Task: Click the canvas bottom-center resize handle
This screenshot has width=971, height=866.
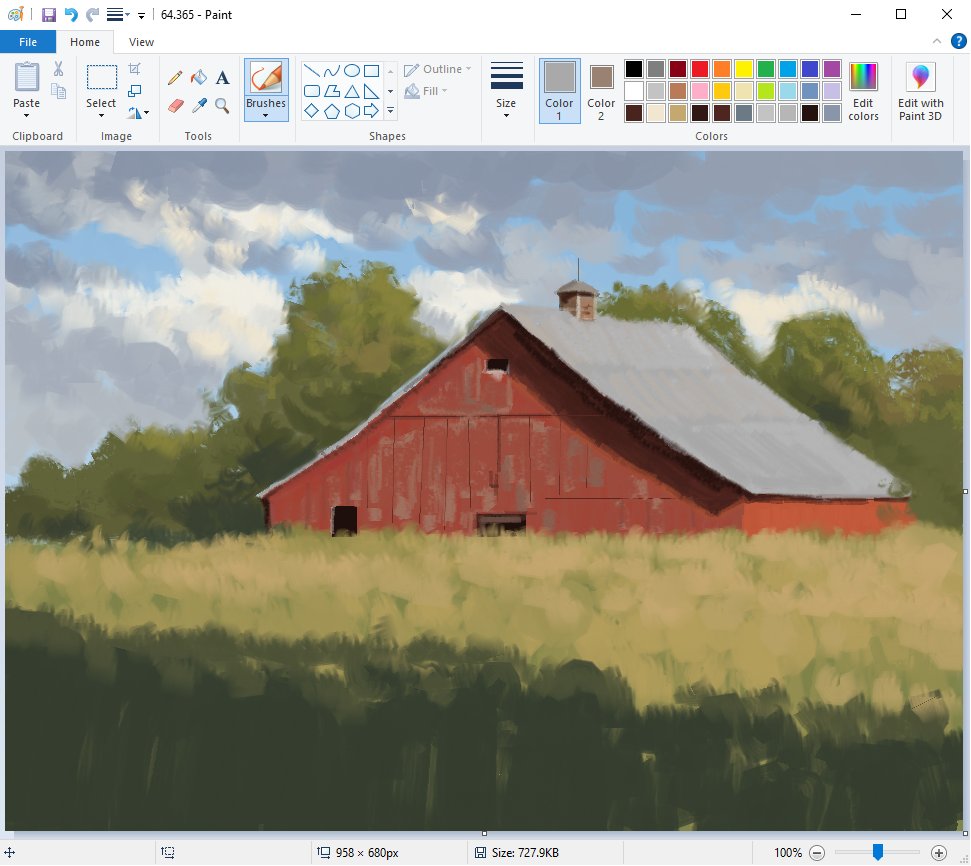Action: [x=484, y=834]
